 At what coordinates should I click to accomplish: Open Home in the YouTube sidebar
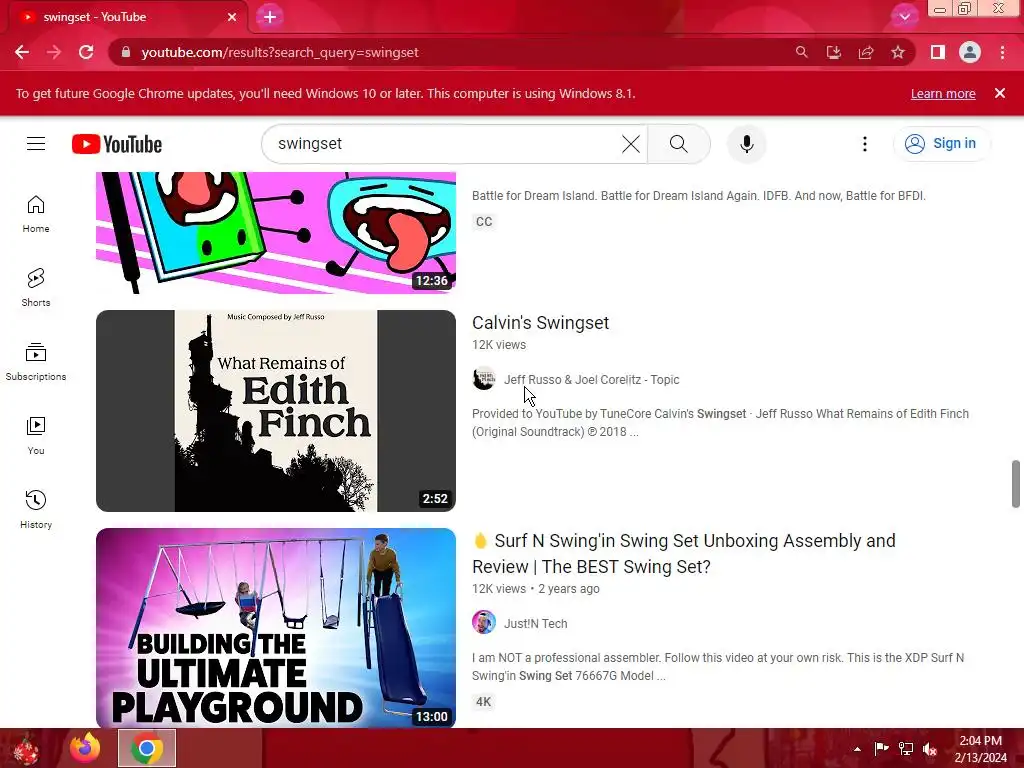pos(36,214)
